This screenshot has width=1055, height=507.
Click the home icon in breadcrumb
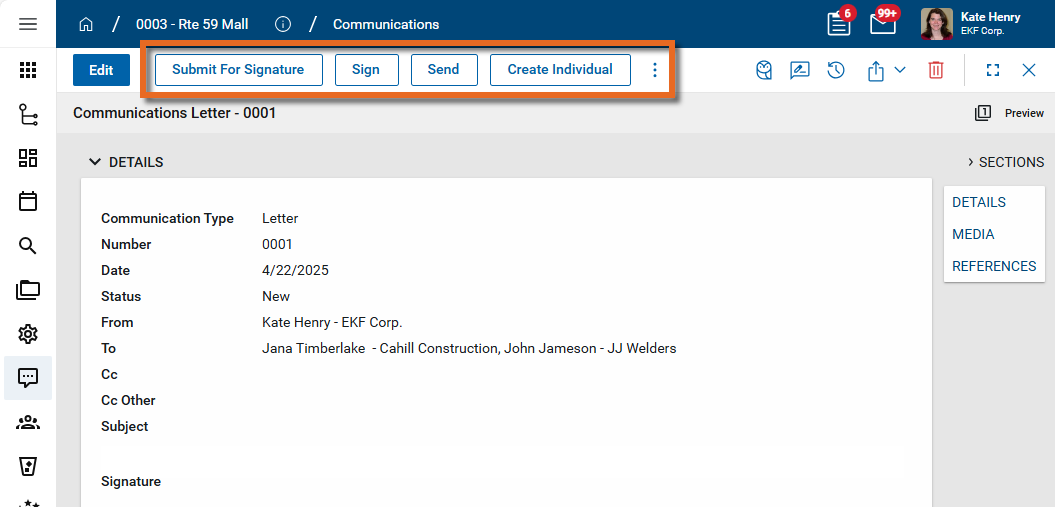86,24
